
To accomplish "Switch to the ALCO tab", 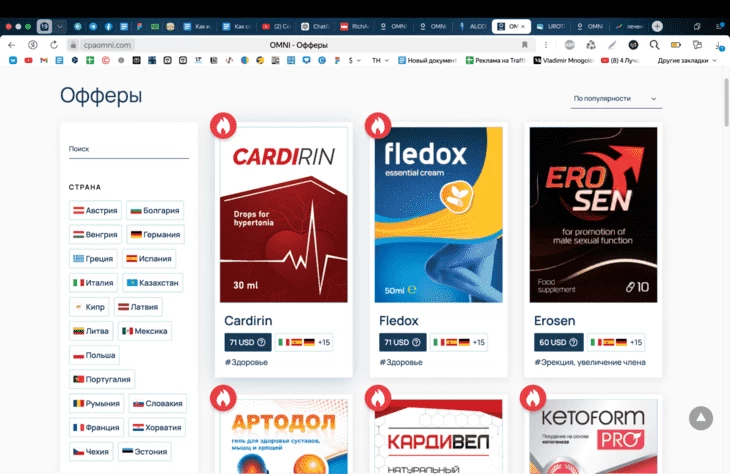I will [473, 27].
